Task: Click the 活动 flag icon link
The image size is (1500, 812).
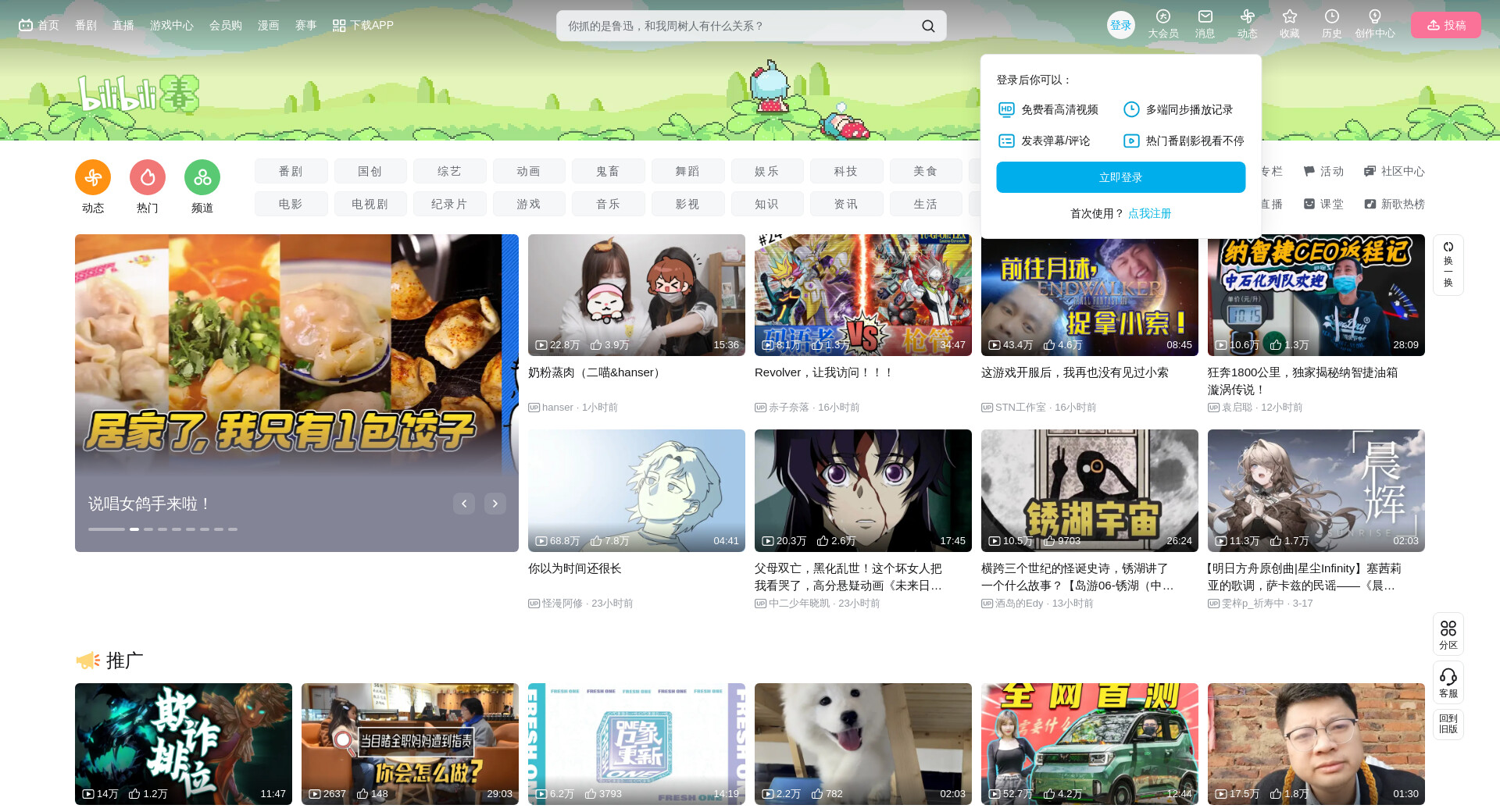Action: click(x=1323, y=171)
